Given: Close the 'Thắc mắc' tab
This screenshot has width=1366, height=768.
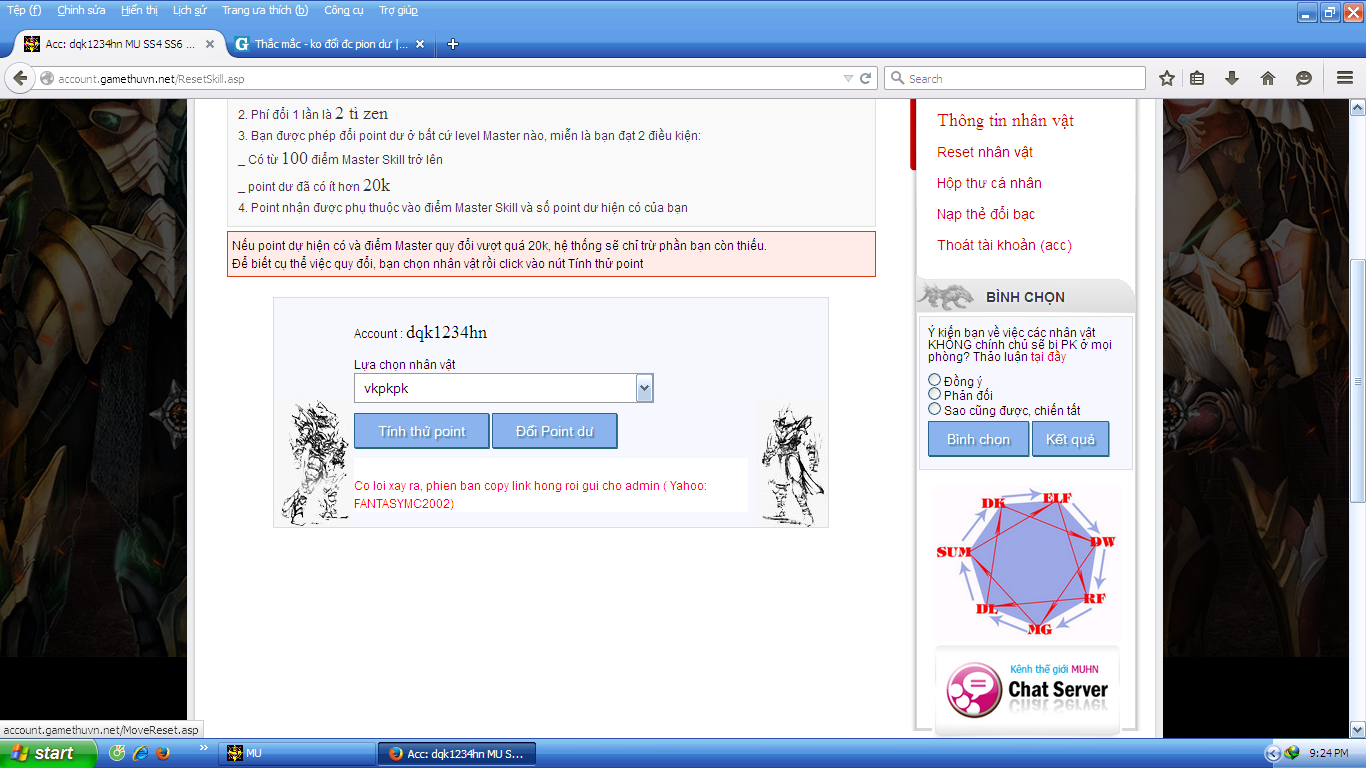Looking at the screenshot, I should [x=420, y=44].
